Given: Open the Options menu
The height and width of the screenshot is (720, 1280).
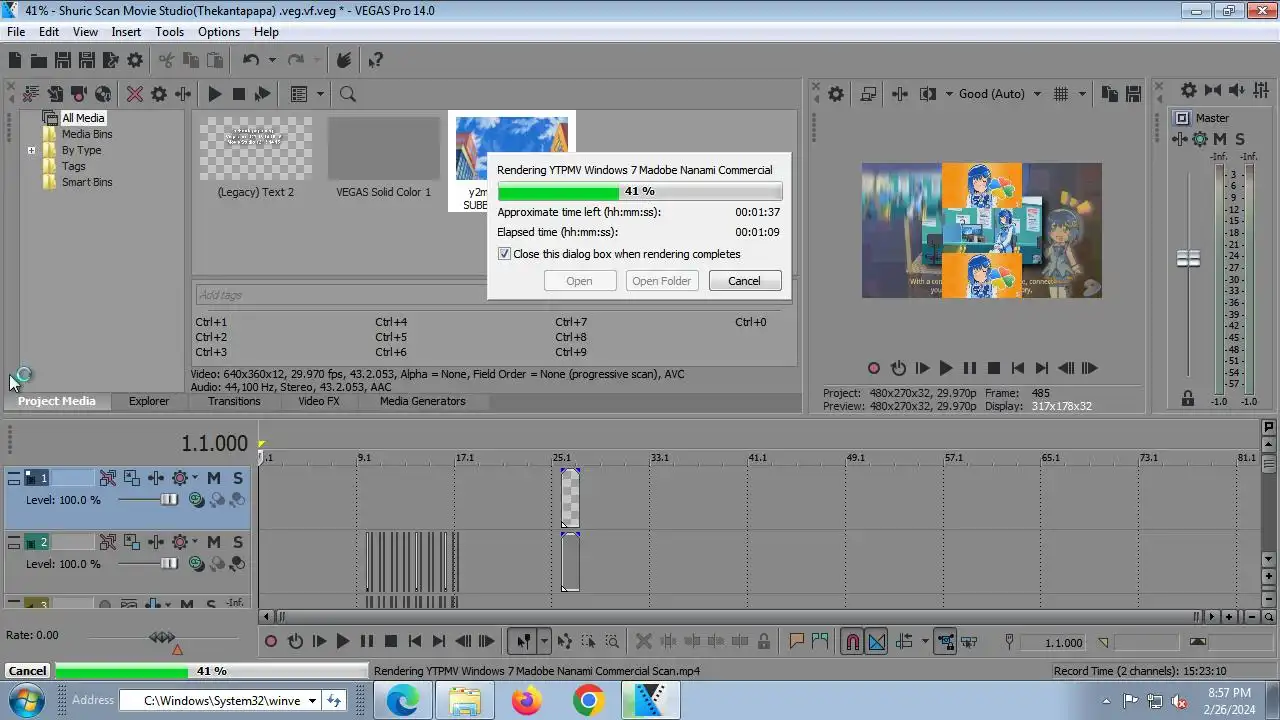Looking at the screenshot, I should tap(219, 32).
